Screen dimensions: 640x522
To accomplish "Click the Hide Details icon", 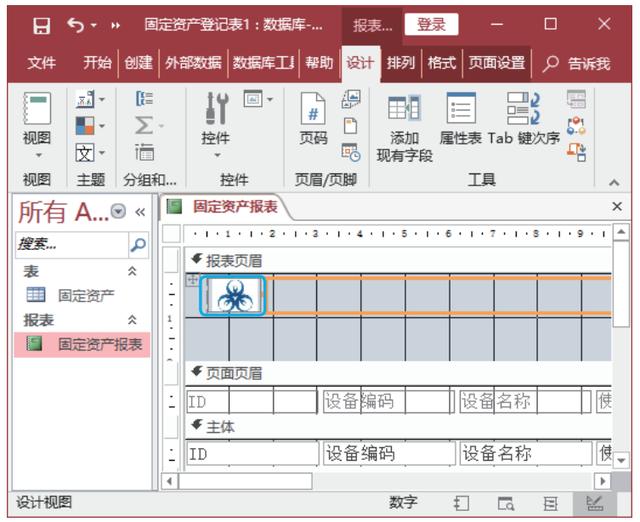I will pyautogui.click(x=144, y=153).
